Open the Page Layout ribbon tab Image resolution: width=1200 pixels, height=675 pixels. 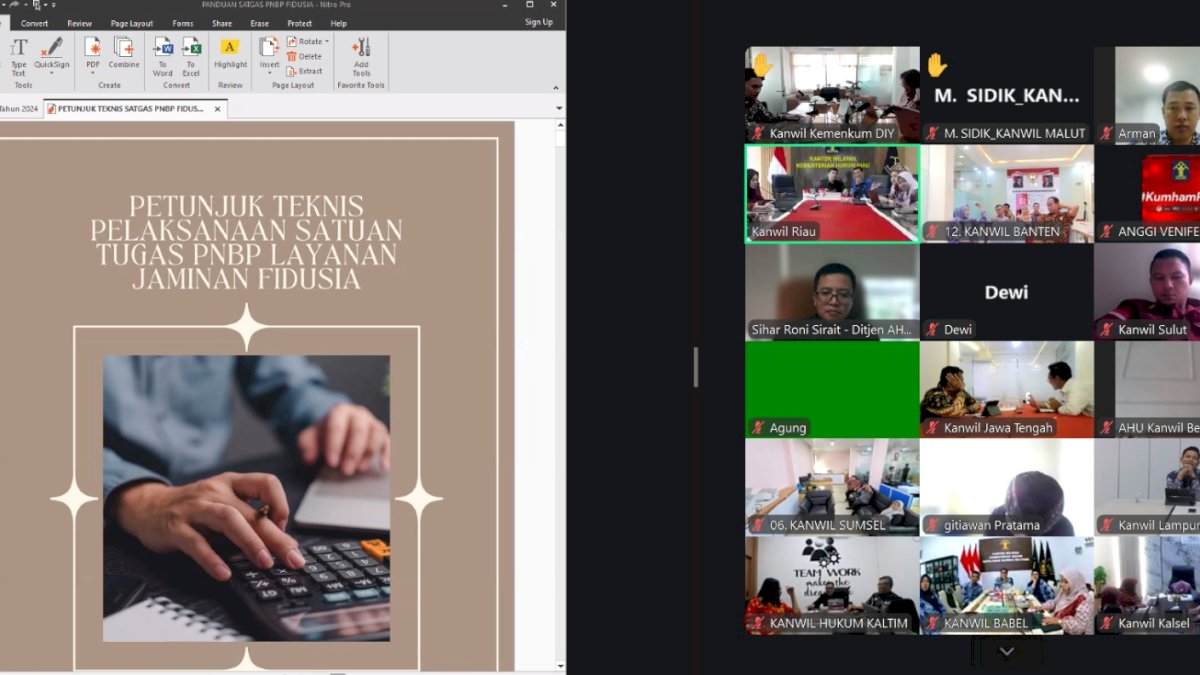tap(132, 23)
